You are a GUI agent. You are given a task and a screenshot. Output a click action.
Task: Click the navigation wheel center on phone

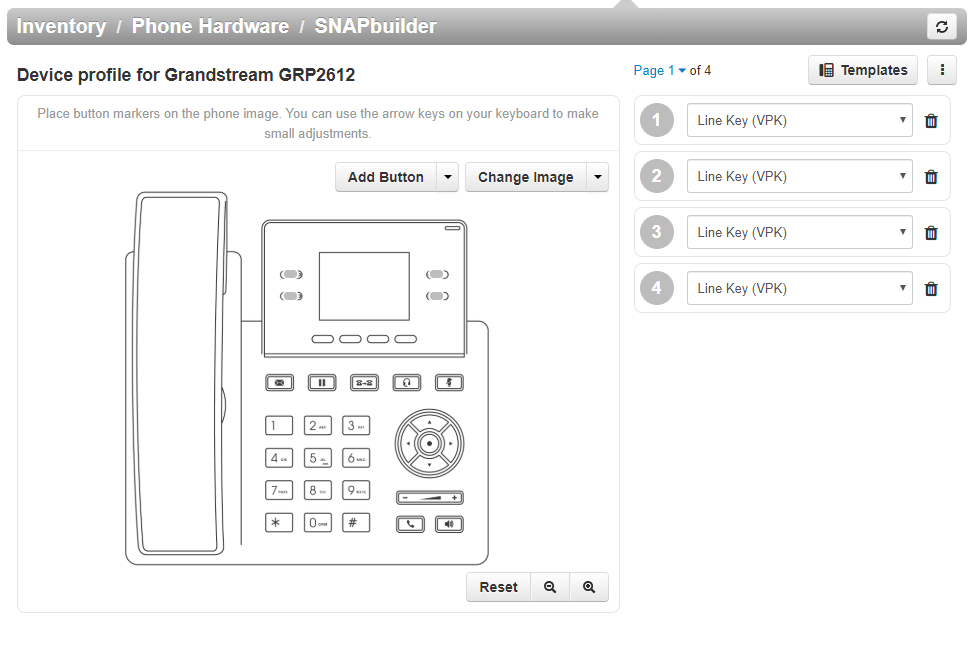[x=429, y=444]
